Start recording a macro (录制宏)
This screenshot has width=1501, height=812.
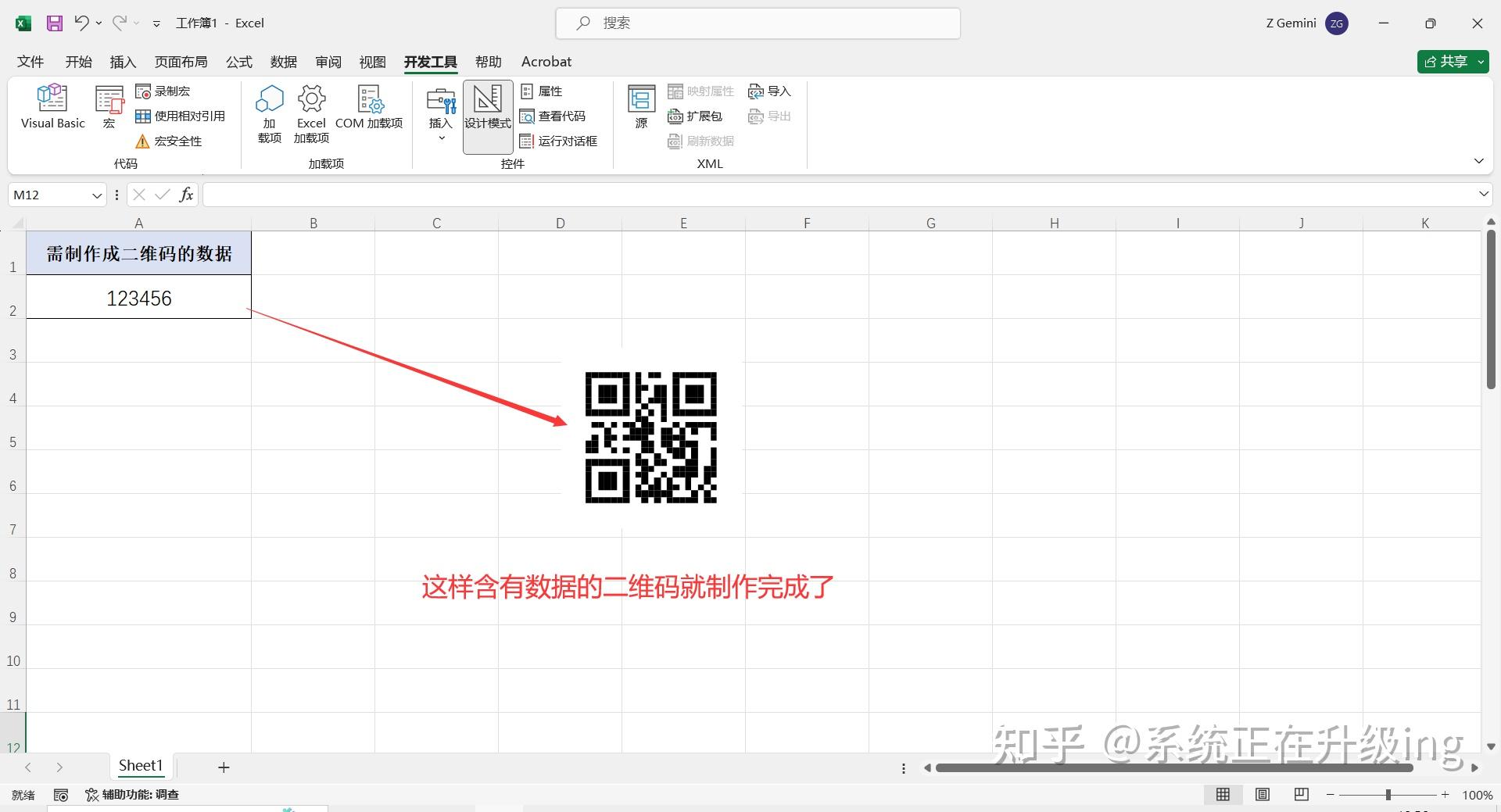tap(163, 91)
